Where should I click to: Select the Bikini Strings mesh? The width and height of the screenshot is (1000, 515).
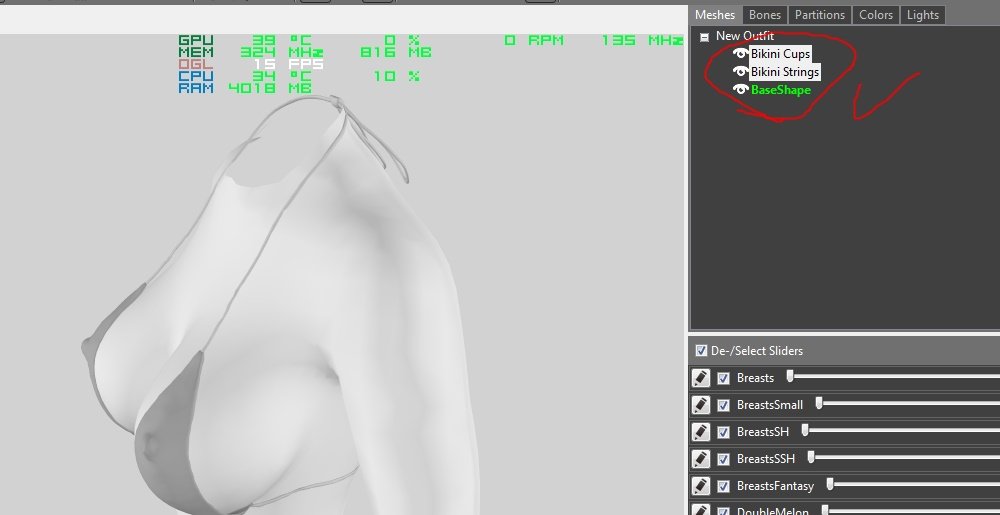click(784, 72)
